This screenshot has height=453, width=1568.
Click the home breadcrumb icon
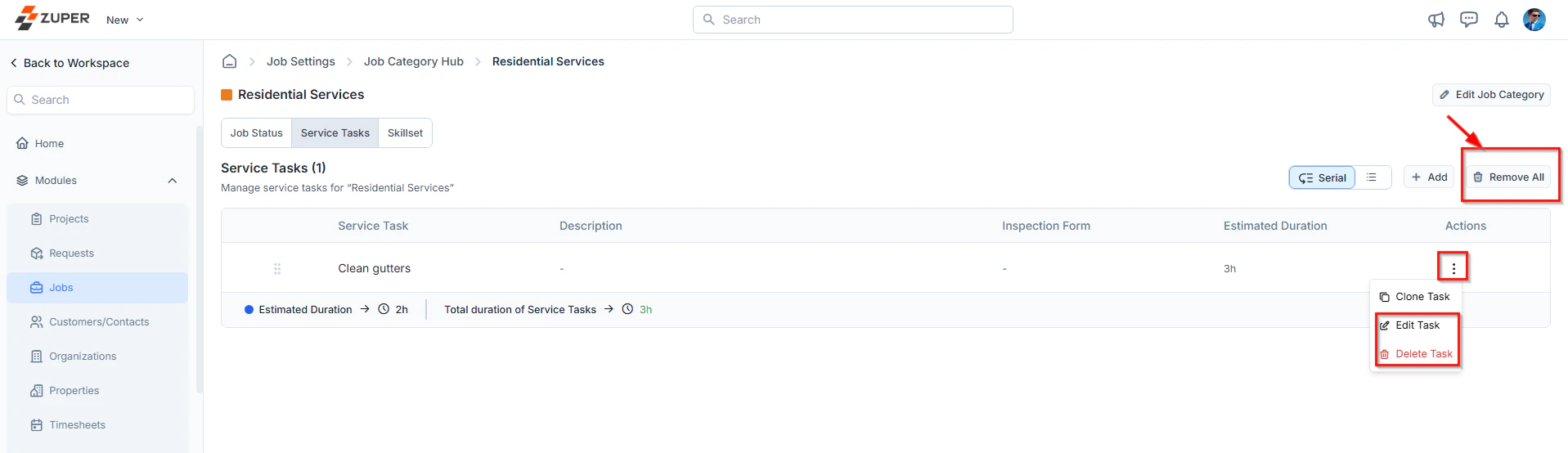[x=230, y=61]
